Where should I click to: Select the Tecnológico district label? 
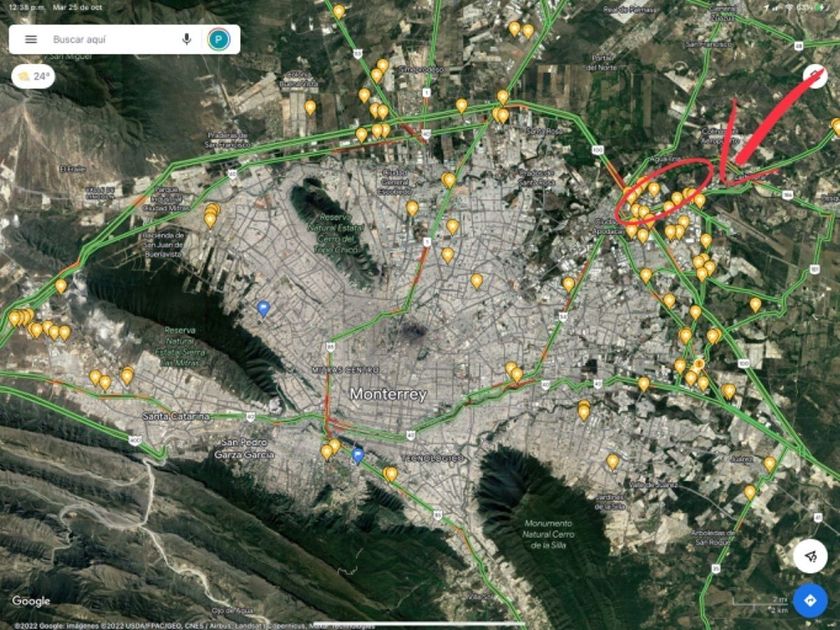(433, 458)
